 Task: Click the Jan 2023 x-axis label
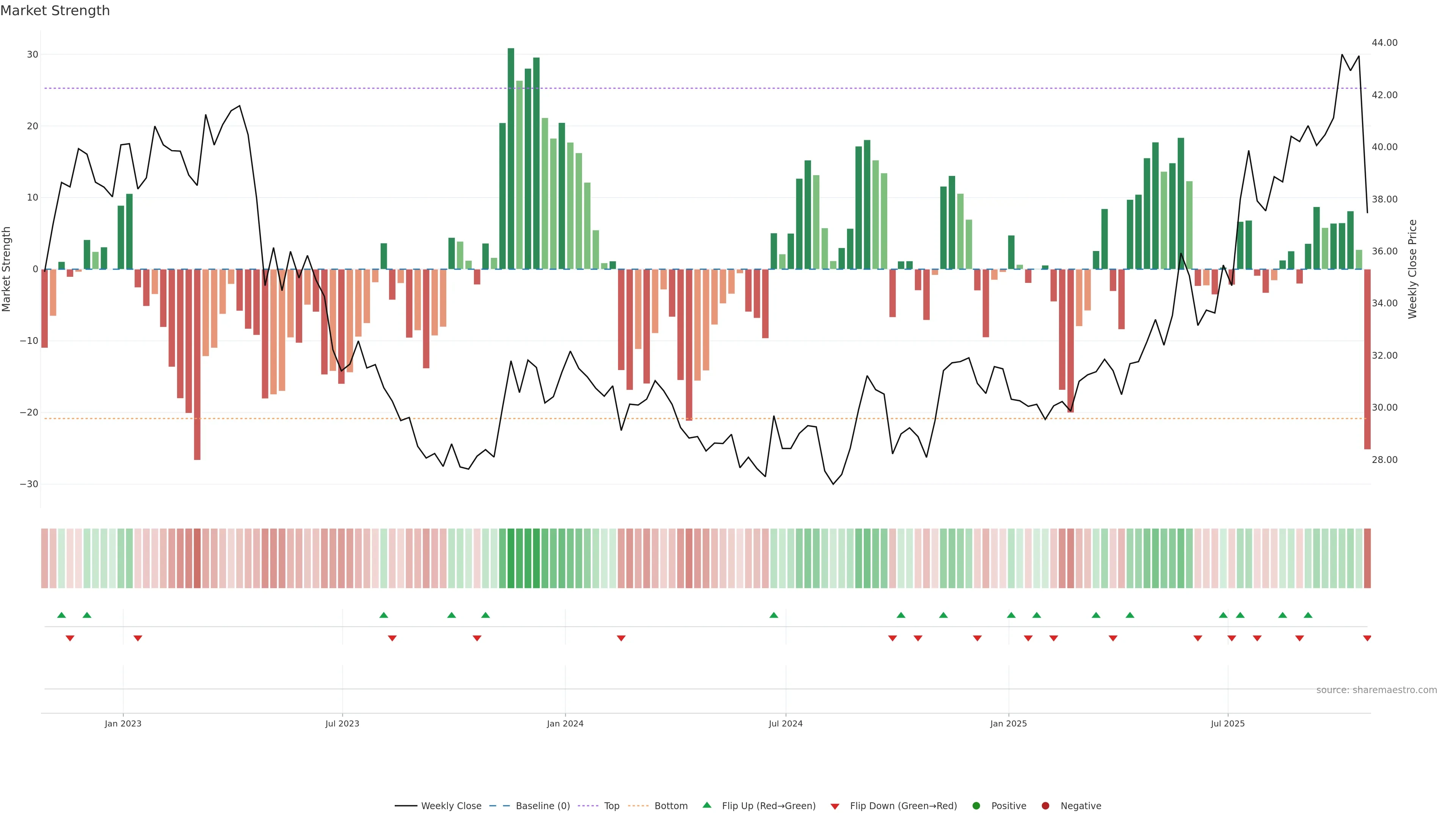pyautogui.click(x=123, y=723)
